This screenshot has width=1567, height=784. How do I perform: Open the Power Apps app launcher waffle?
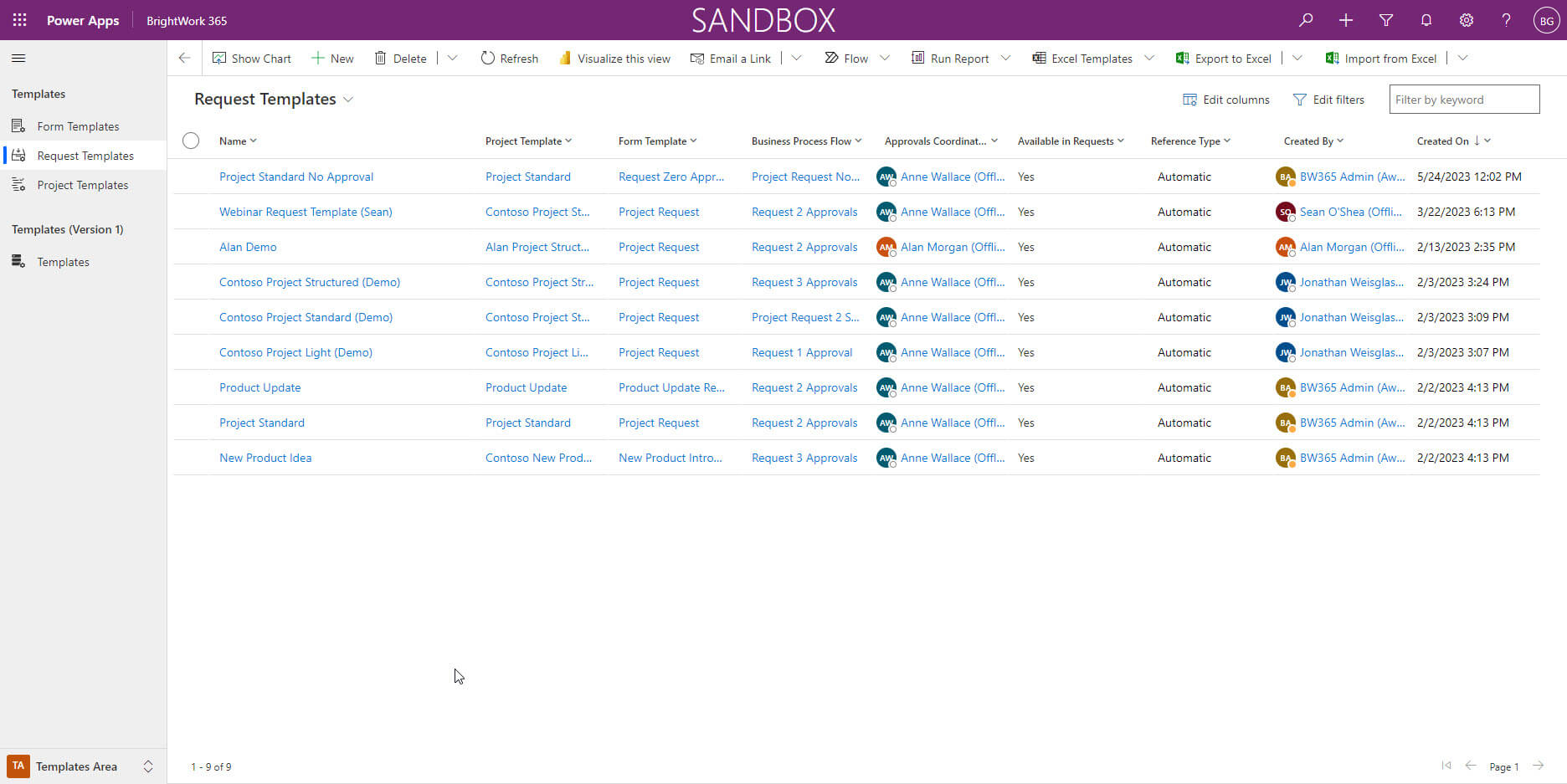[x=19, y=20]
